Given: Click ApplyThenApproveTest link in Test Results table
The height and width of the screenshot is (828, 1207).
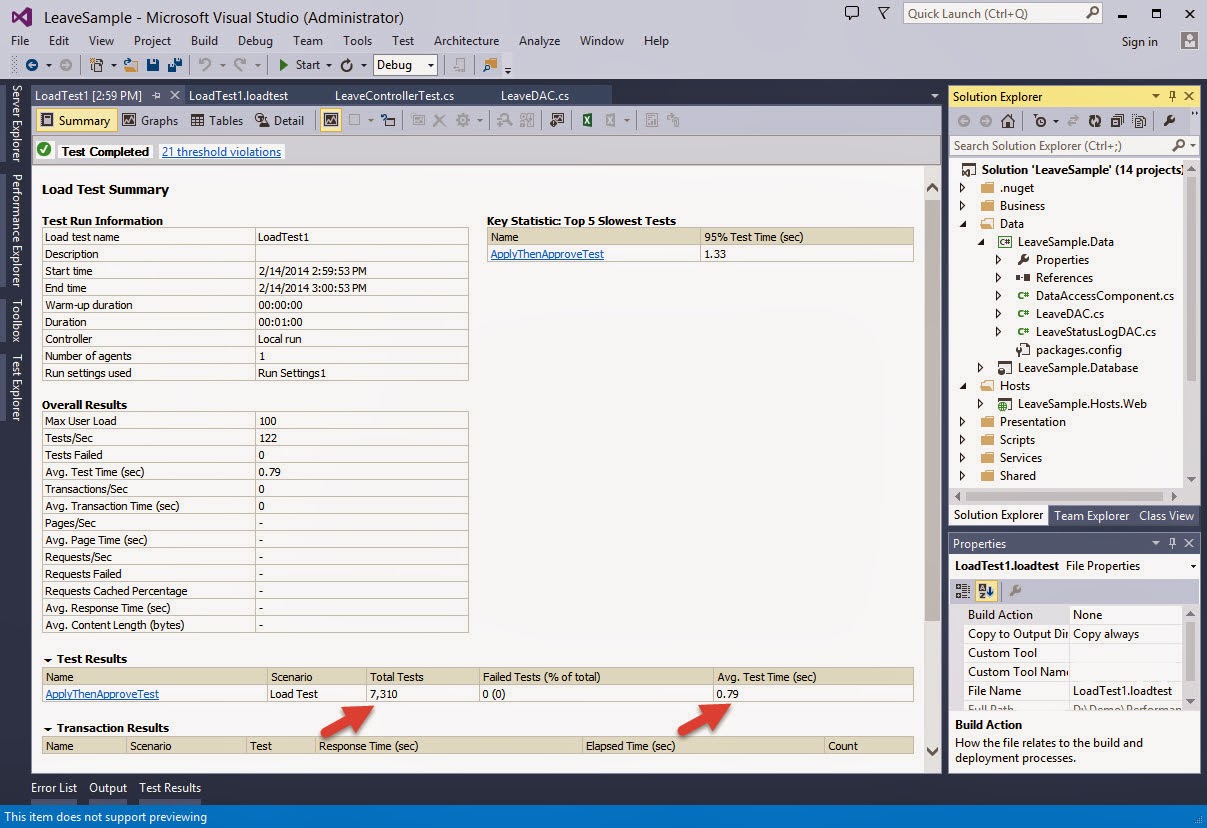Looking at the screenshot, I should click(102, 694).
